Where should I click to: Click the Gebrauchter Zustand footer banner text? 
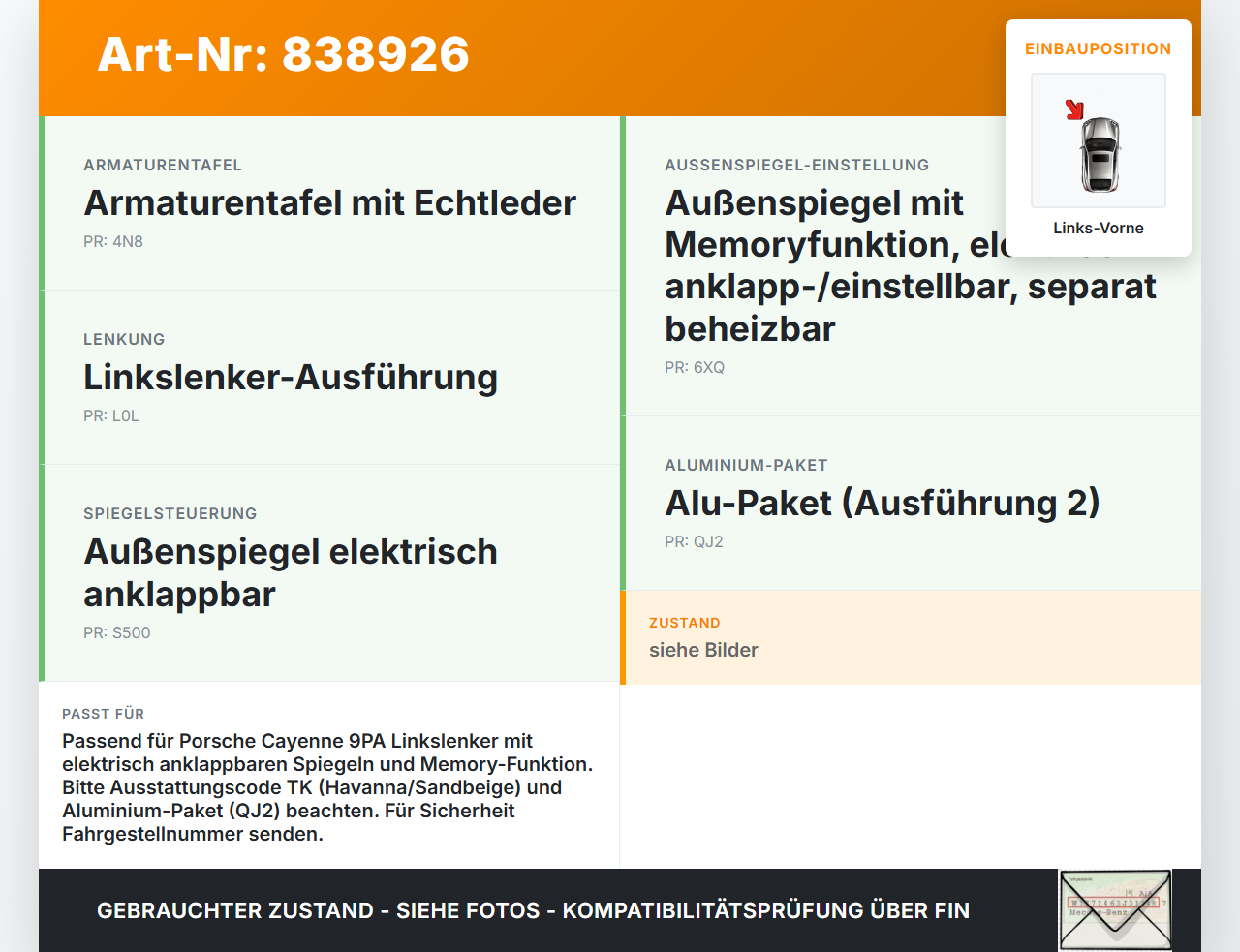(x=533, y=910)
